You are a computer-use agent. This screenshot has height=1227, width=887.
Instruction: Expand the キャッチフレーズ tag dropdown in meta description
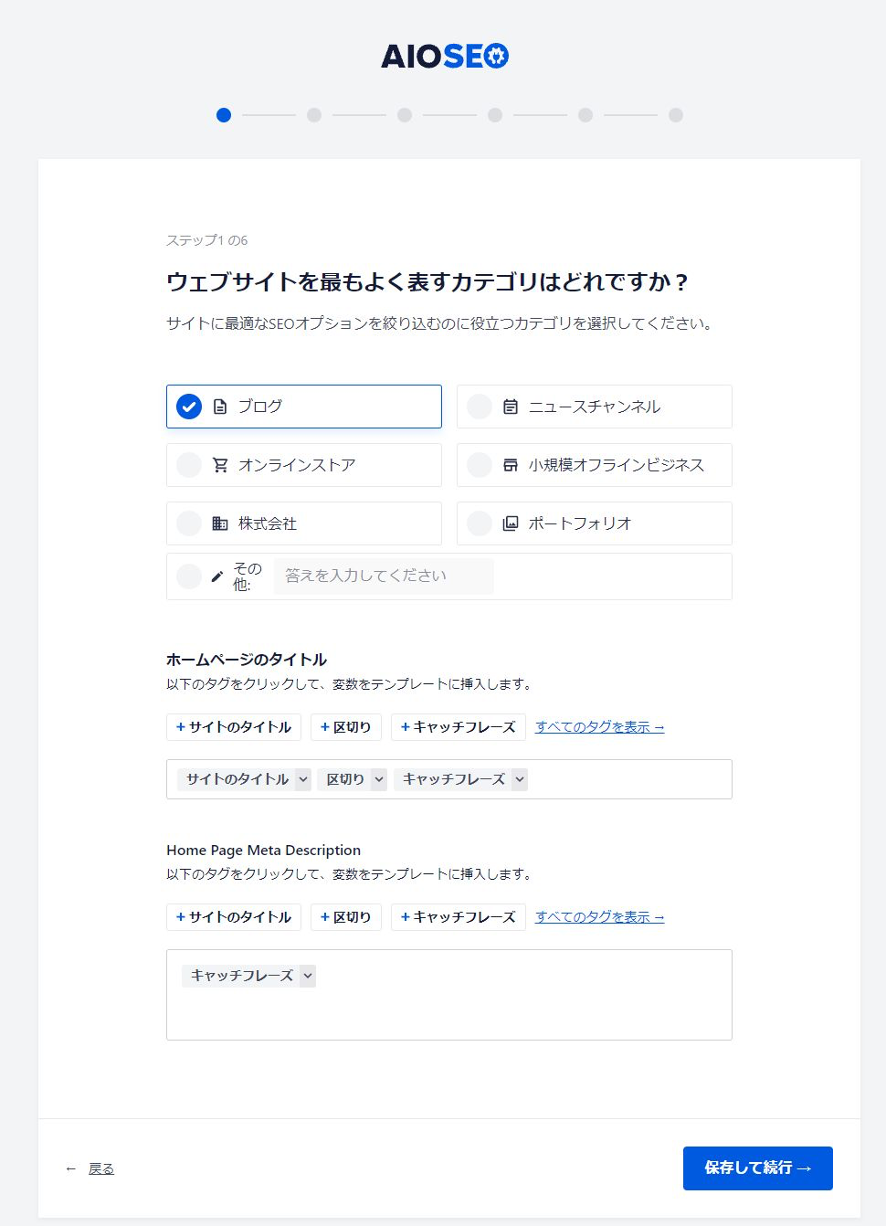tap(307, 975)
